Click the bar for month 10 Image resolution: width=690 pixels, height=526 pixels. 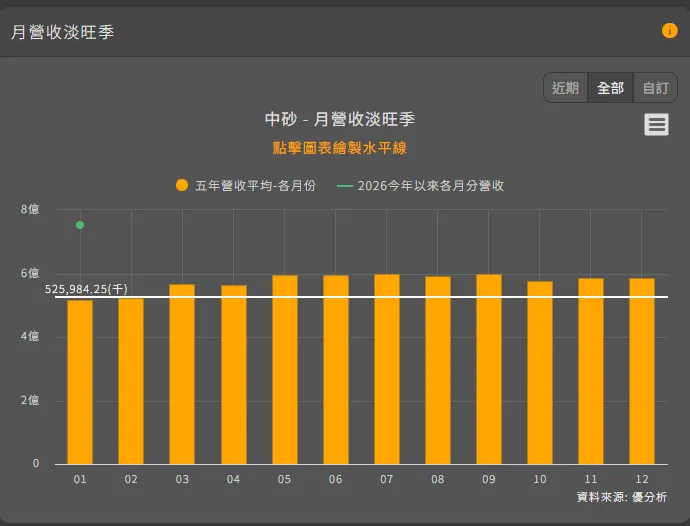540,373
